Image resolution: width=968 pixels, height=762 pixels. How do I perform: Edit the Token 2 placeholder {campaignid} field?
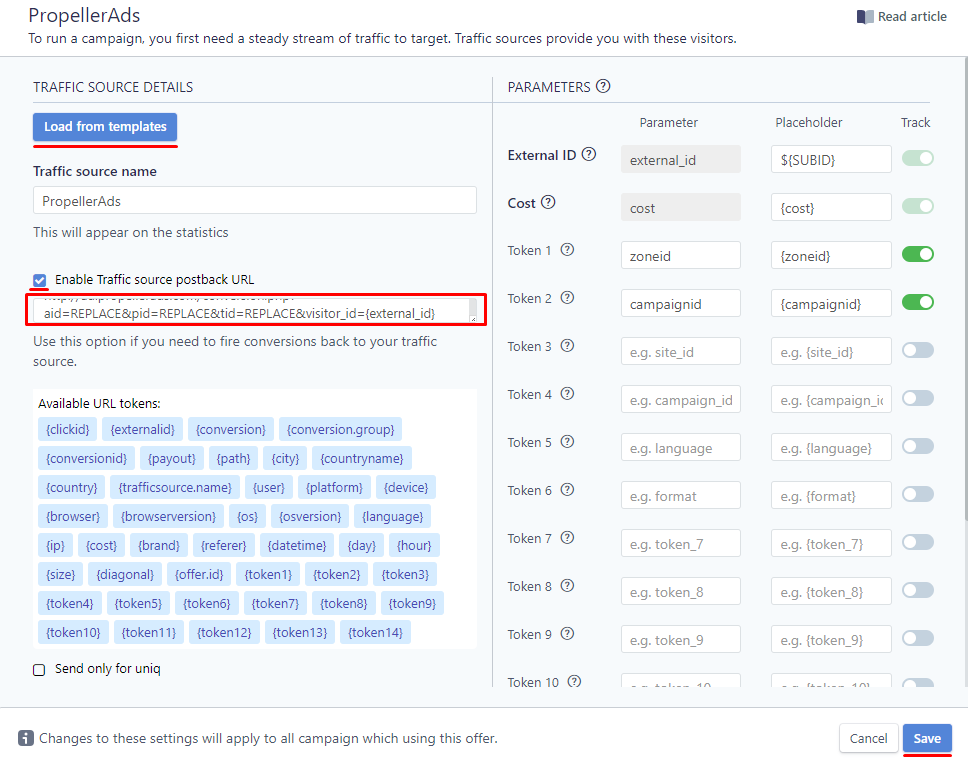coord(831,303)
